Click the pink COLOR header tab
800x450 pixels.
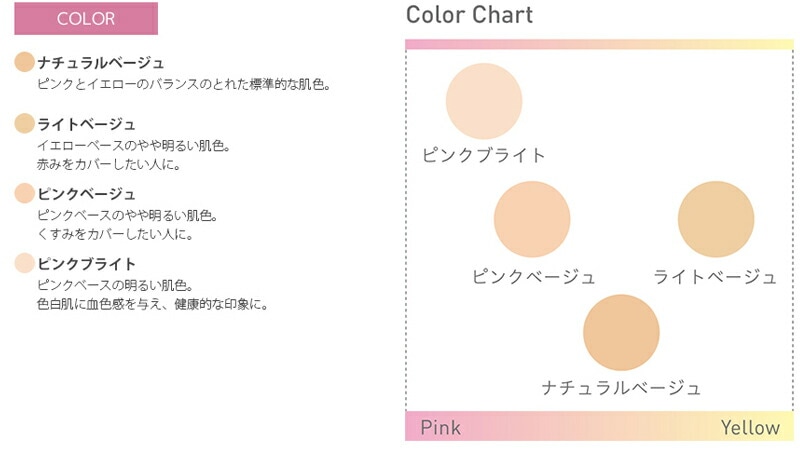coord(86,19)
